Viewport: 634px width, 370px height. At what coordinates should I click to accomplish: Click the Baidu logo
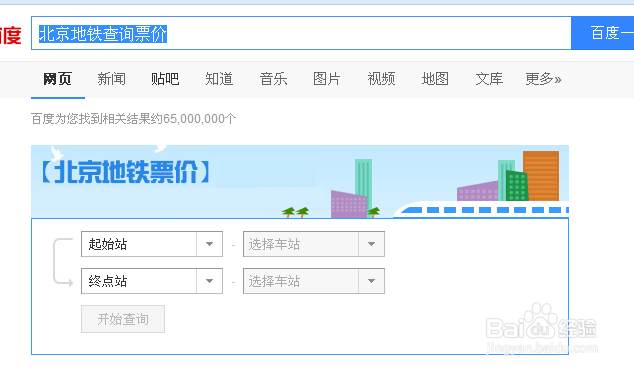pos(10,35)
